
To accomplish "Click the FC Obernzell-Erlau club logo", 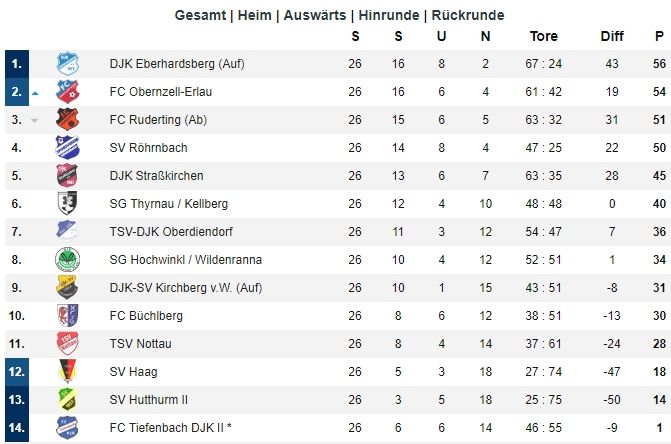I will pos(68,92).
